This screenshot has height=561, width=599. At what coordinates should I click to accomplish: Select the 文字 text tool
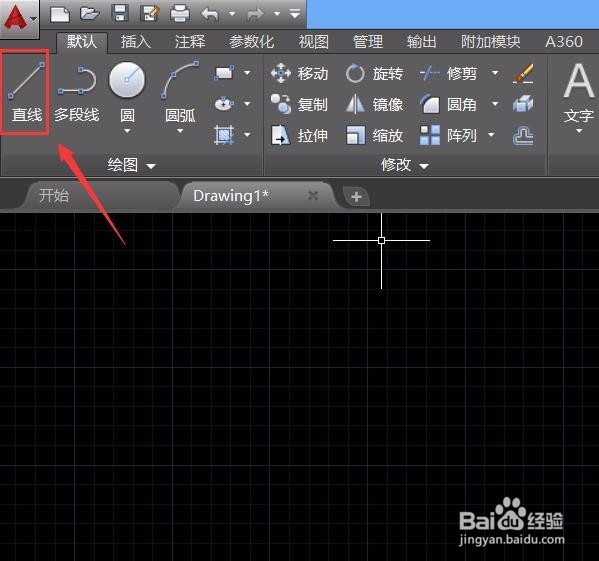579,92
